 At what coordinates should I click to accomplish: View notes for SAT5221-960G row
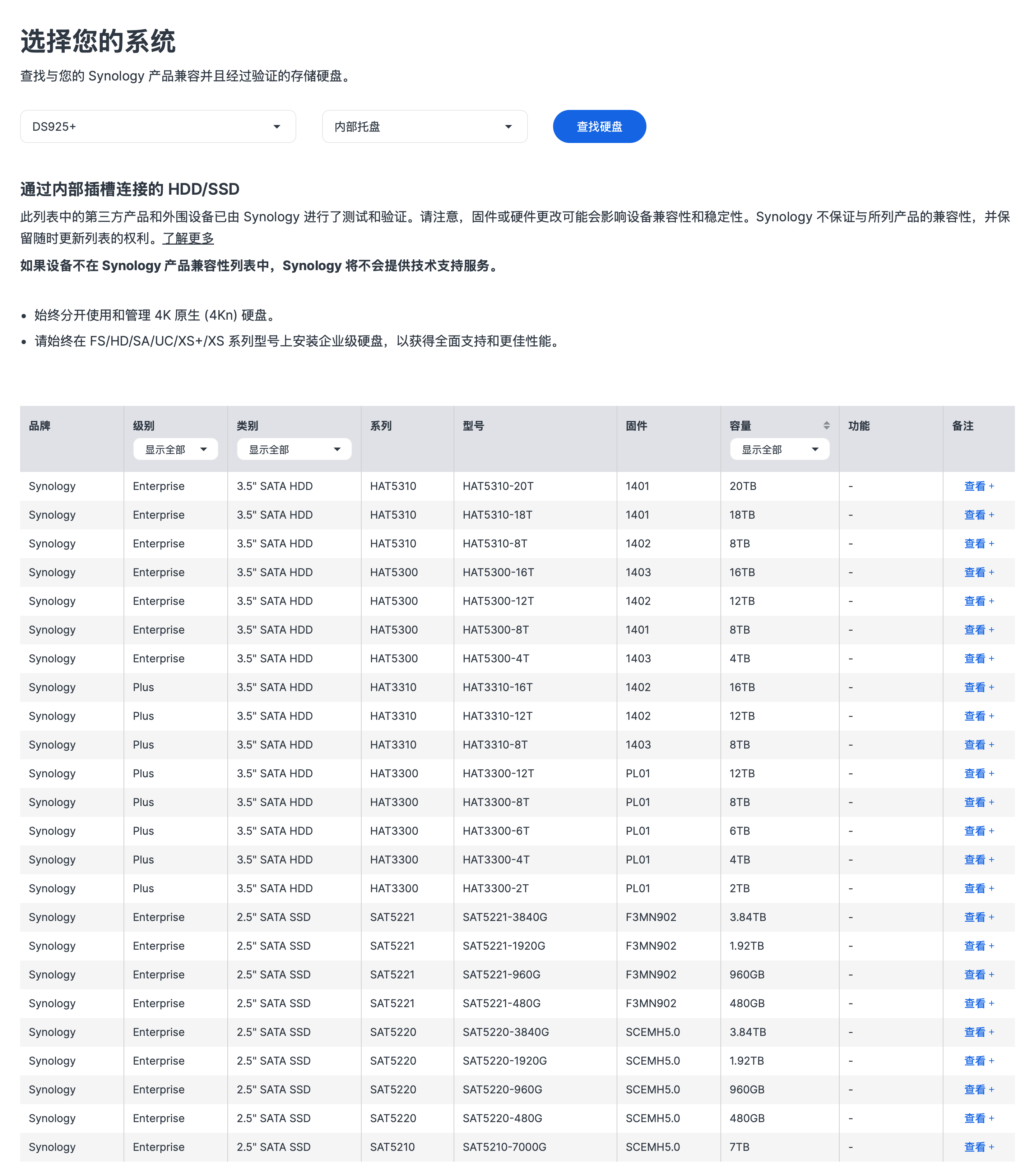pos(979,975)
